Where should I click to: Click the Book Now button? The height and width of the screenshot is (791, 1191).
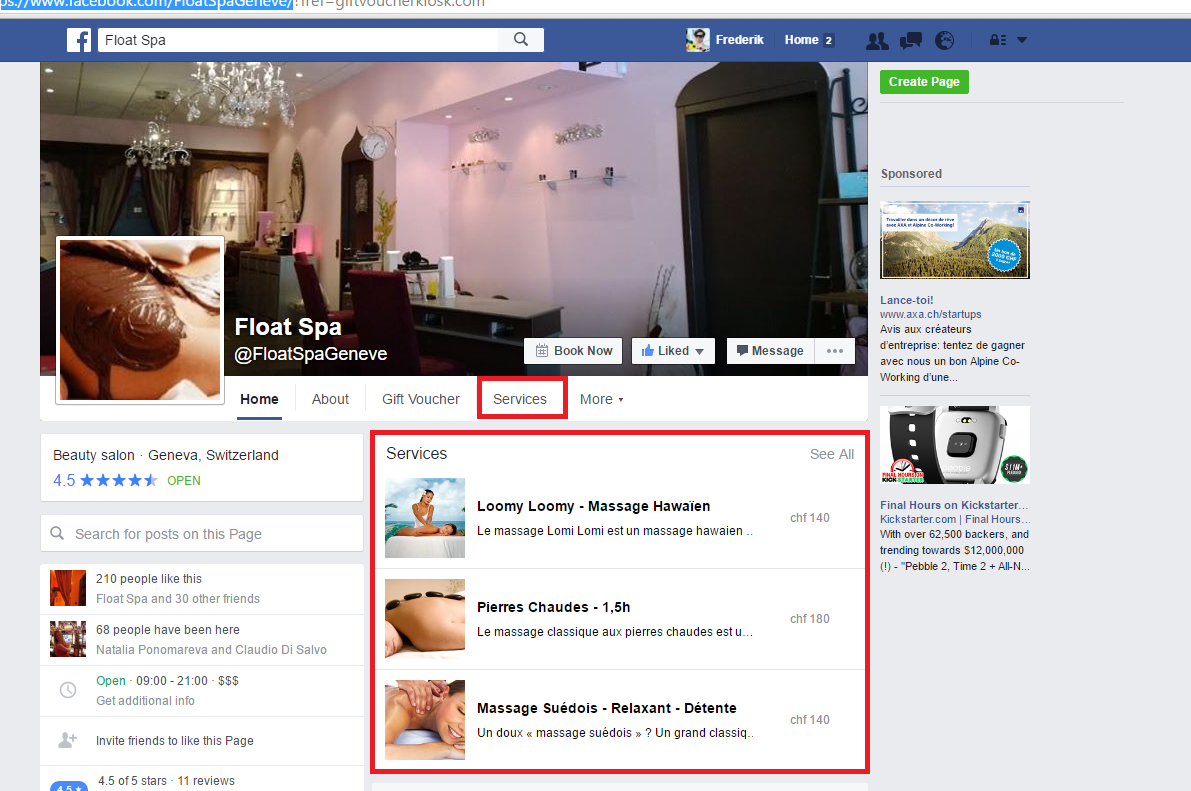[x=573, y=350]
